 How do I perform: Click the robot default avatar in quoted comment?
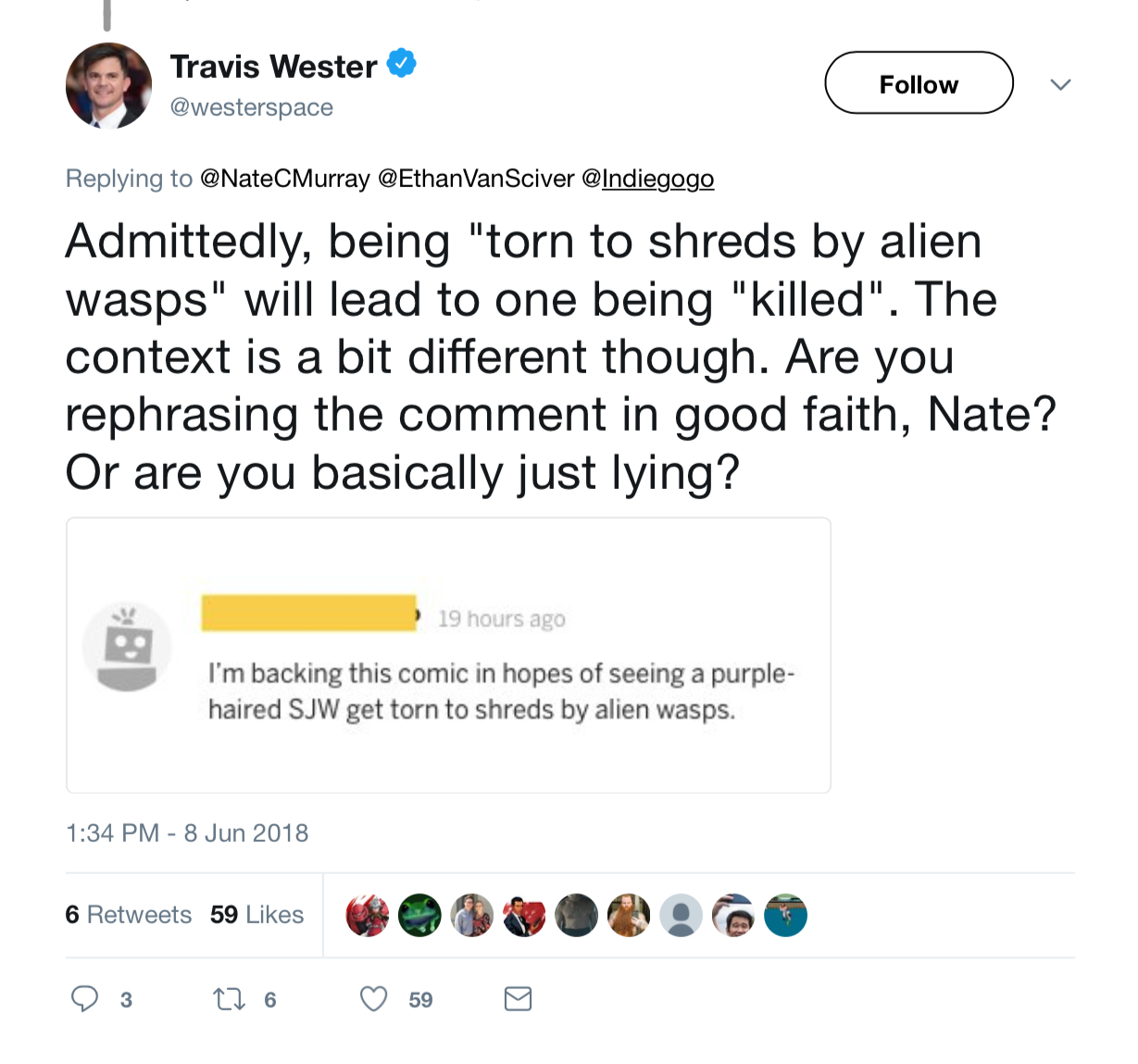(127, 646)
